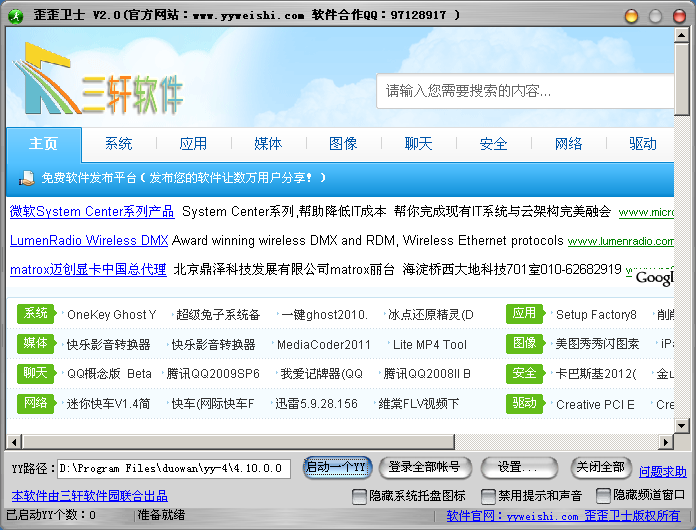Open Setup Factory8 software entry

coord(596,315)
